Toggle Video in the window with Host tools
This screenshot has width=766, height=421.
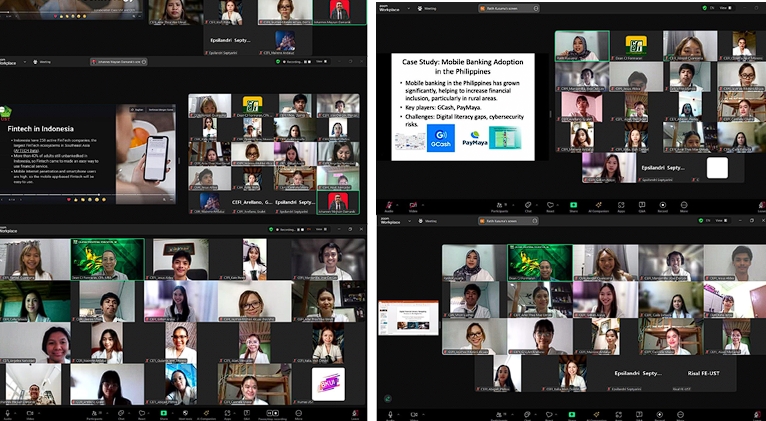coord(30,413)
